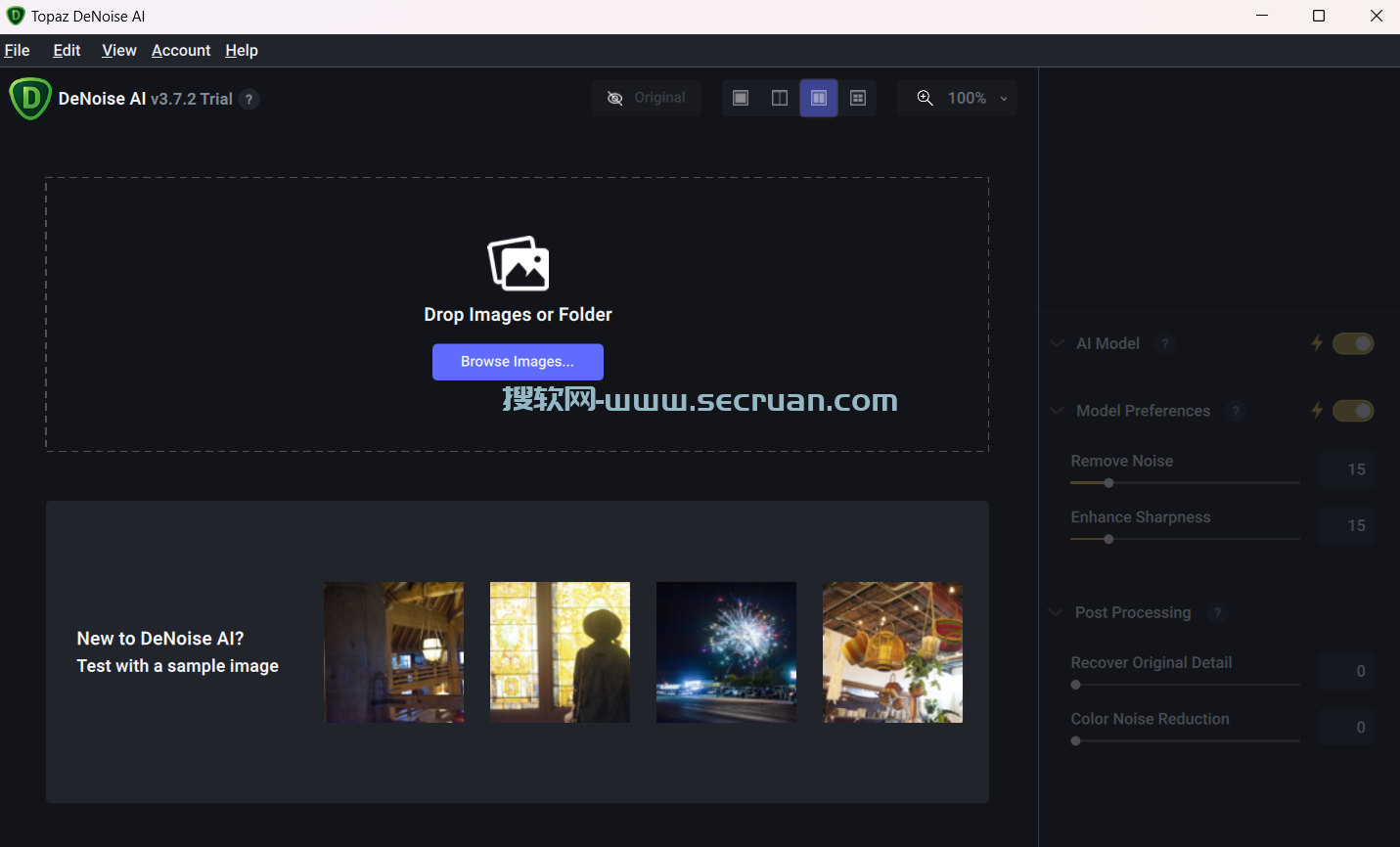
Task: Click the Enhance Sharpness value field
Action: point(1347,525)
